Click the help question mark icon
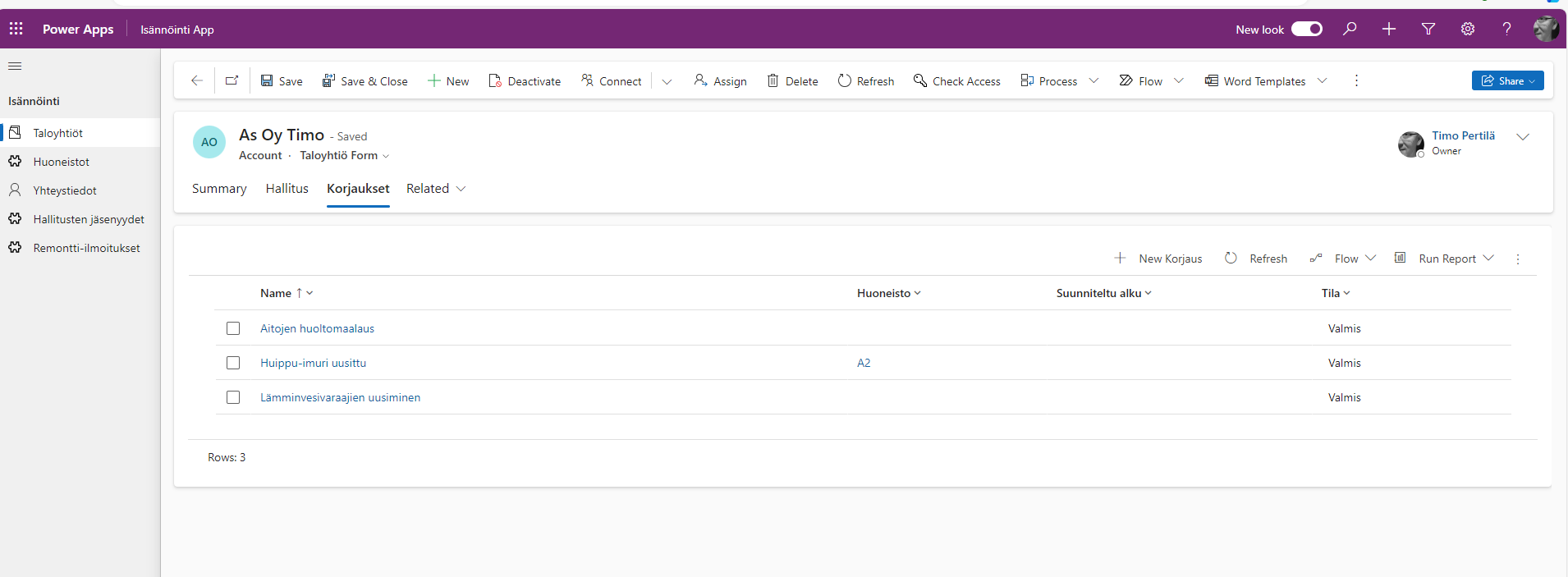This screenshot has height=577, width=1568. pos(1506,29)
